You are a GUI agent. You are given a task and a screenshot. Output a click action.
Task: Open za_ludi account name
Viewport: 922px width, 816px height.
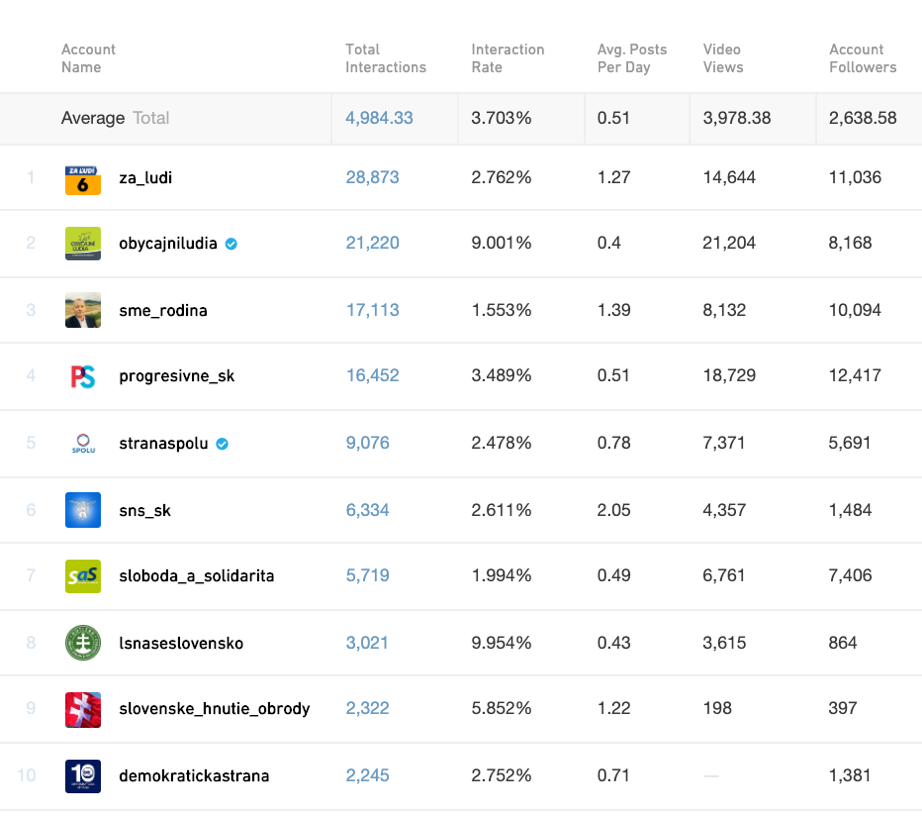click(145, 178)
